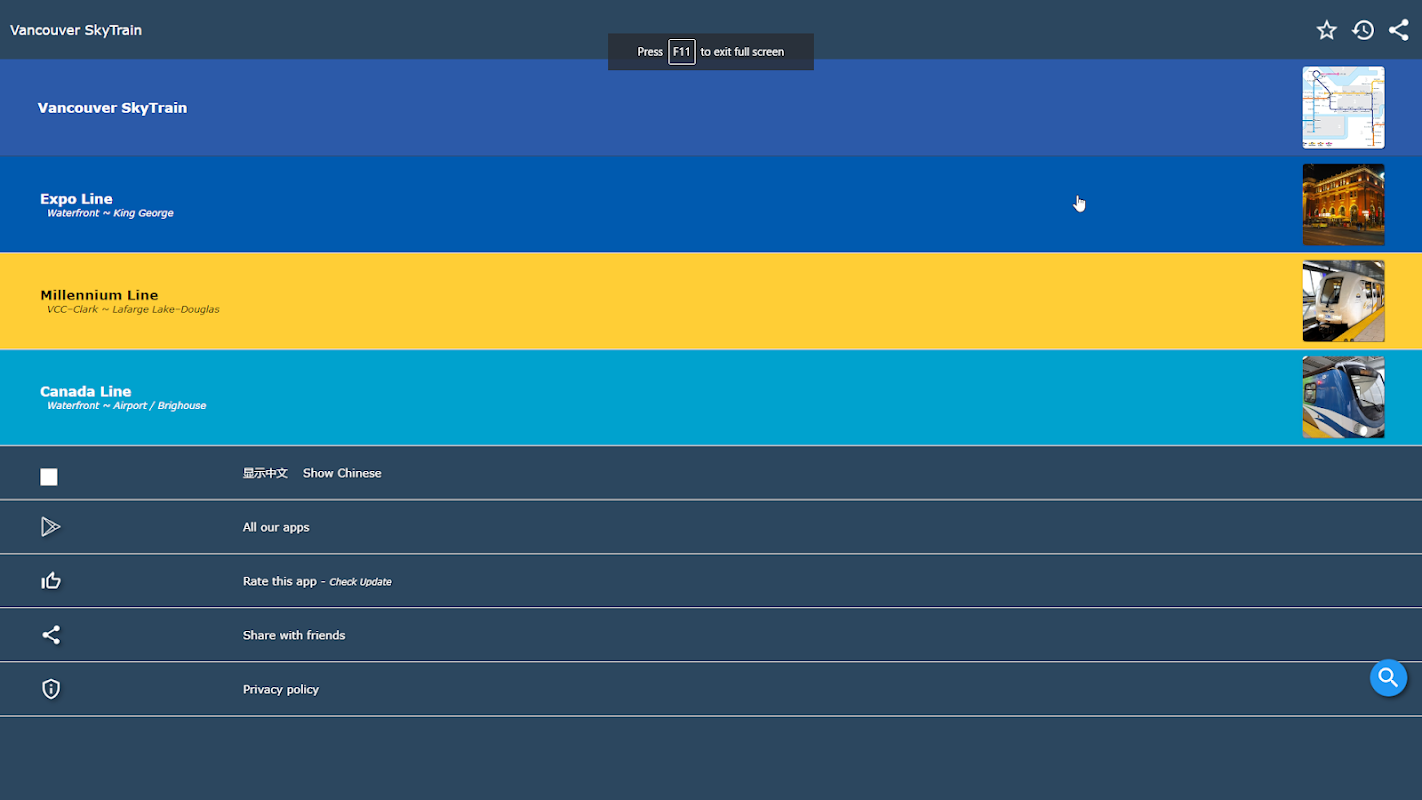1422x800 pixels.
Task: Open All our apps
Action: [x=711, y=527]
